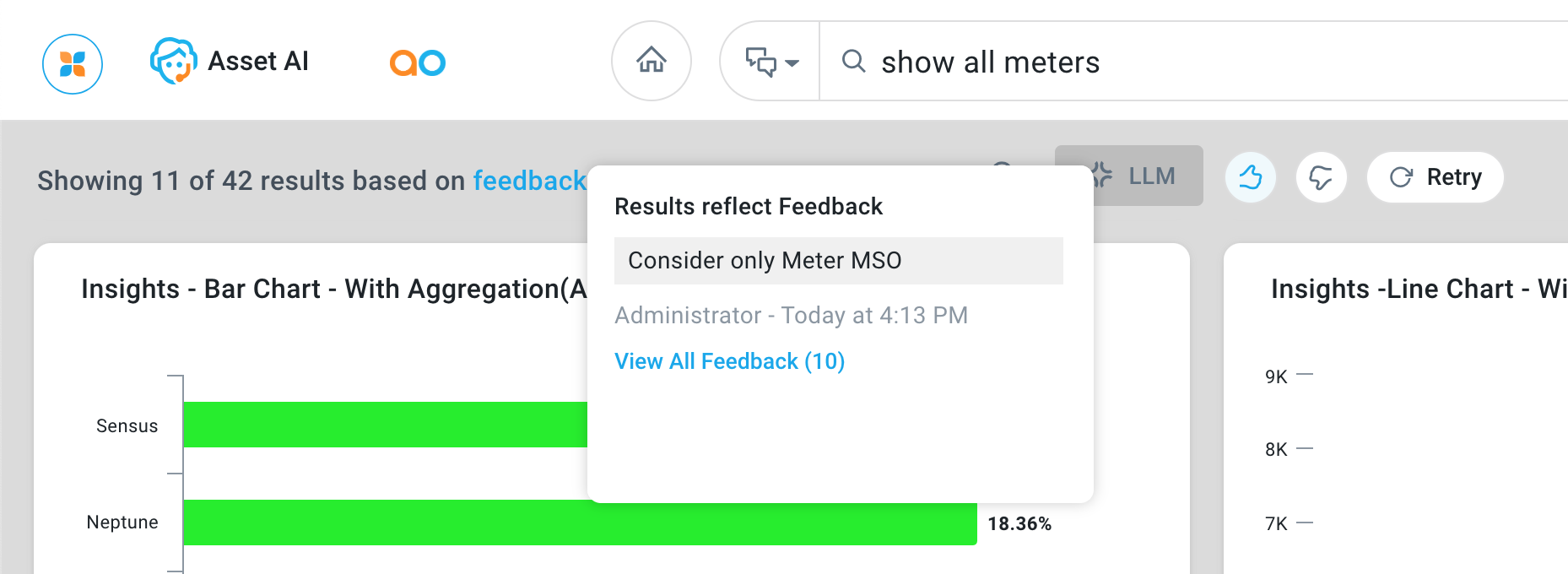Click the Insights Bar Chart title
The image size is (1568, 574).
(333, 289)
